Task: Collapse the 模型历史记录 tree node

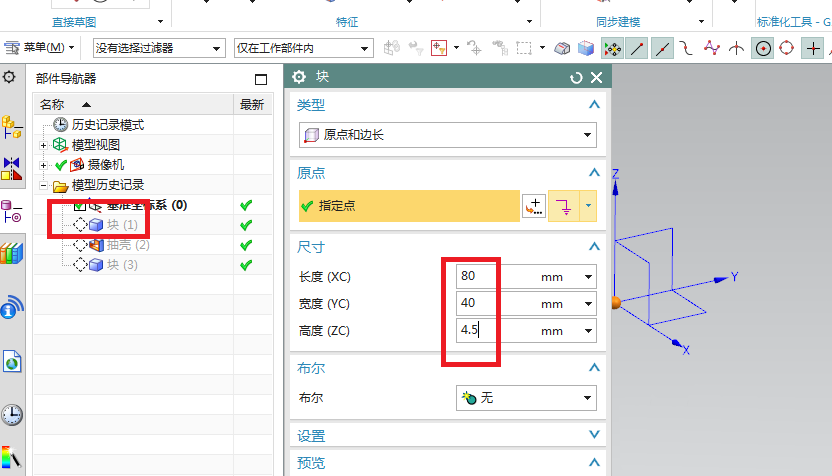Action: pos(44,186)
